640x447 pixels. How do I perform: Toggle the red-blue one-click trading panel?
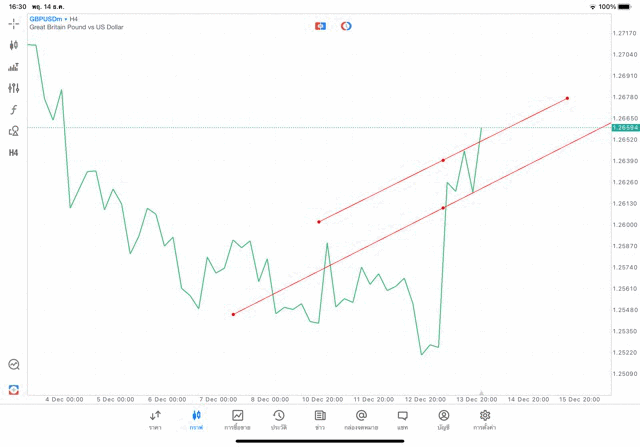tap(320, 26)
